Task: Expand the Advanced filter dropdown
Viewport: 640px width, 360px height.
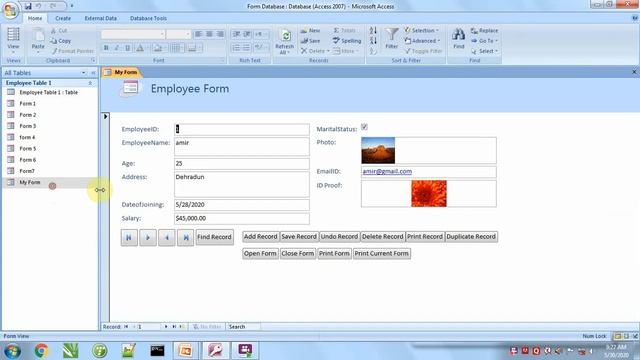Action: [422, 41]
